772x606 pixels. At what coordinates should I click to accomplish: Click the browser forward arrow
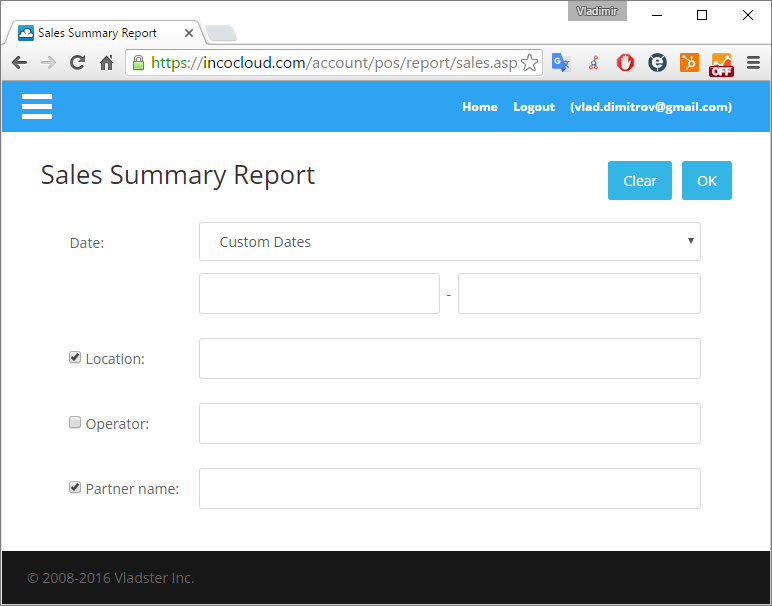click(48, 63)
